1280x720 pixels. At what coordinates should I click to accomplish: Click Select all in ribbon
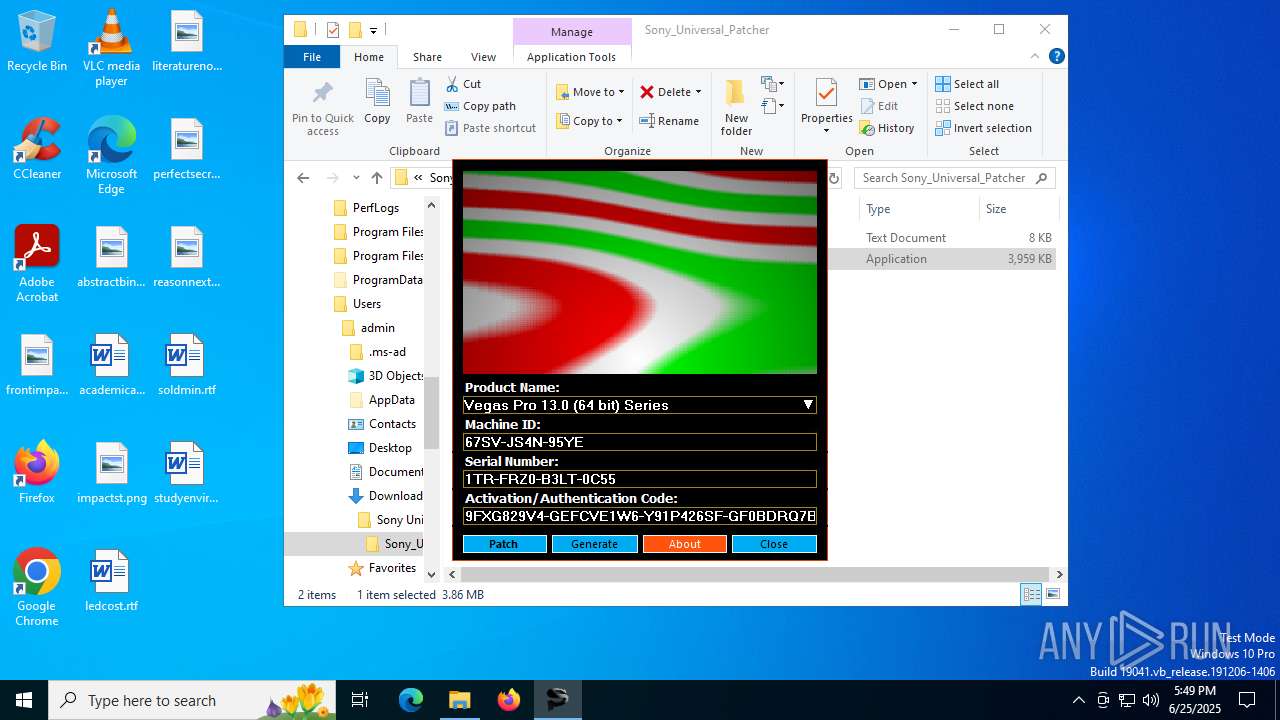tap(967, 84)
